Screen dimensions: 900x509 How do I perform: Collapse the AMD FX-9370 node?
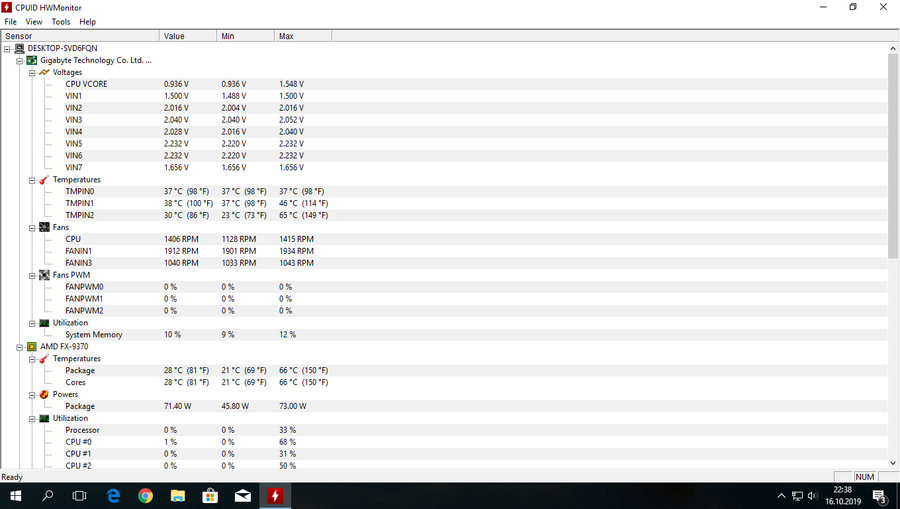click(x=20, y=347)
